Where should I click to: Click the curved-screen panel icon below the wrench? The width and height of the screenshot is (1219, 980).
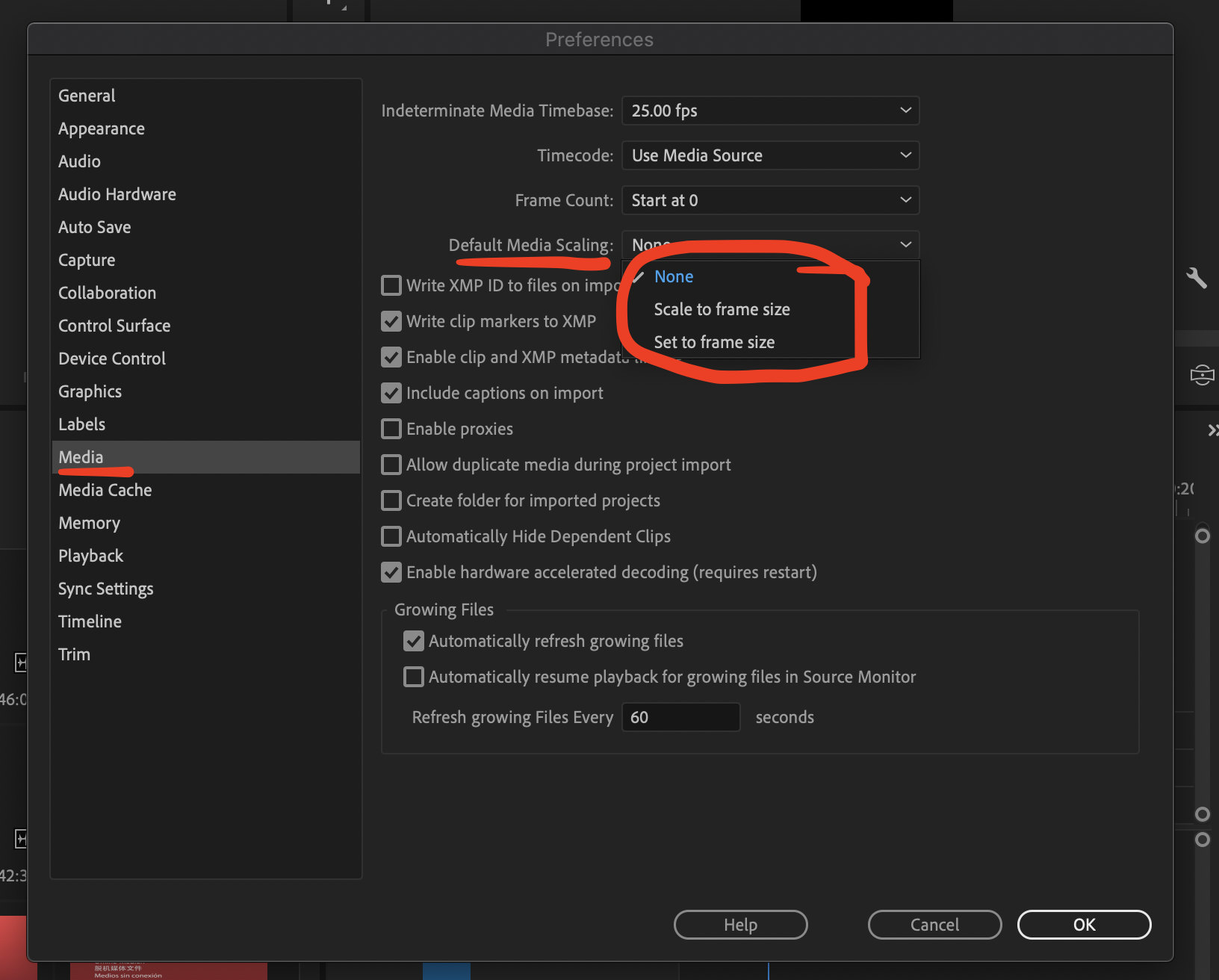[x=1202, y=375]
